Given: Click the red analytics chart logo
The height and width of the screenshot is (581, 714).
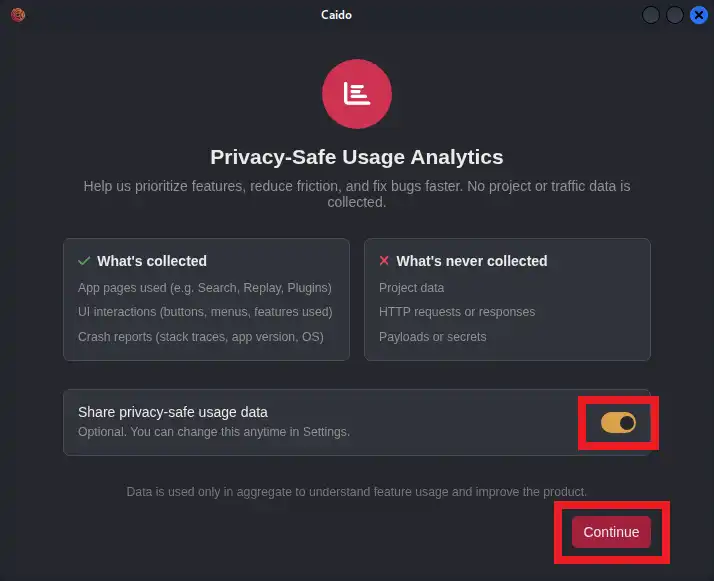Looking at the screenshot, I should [x=357, y=94].
